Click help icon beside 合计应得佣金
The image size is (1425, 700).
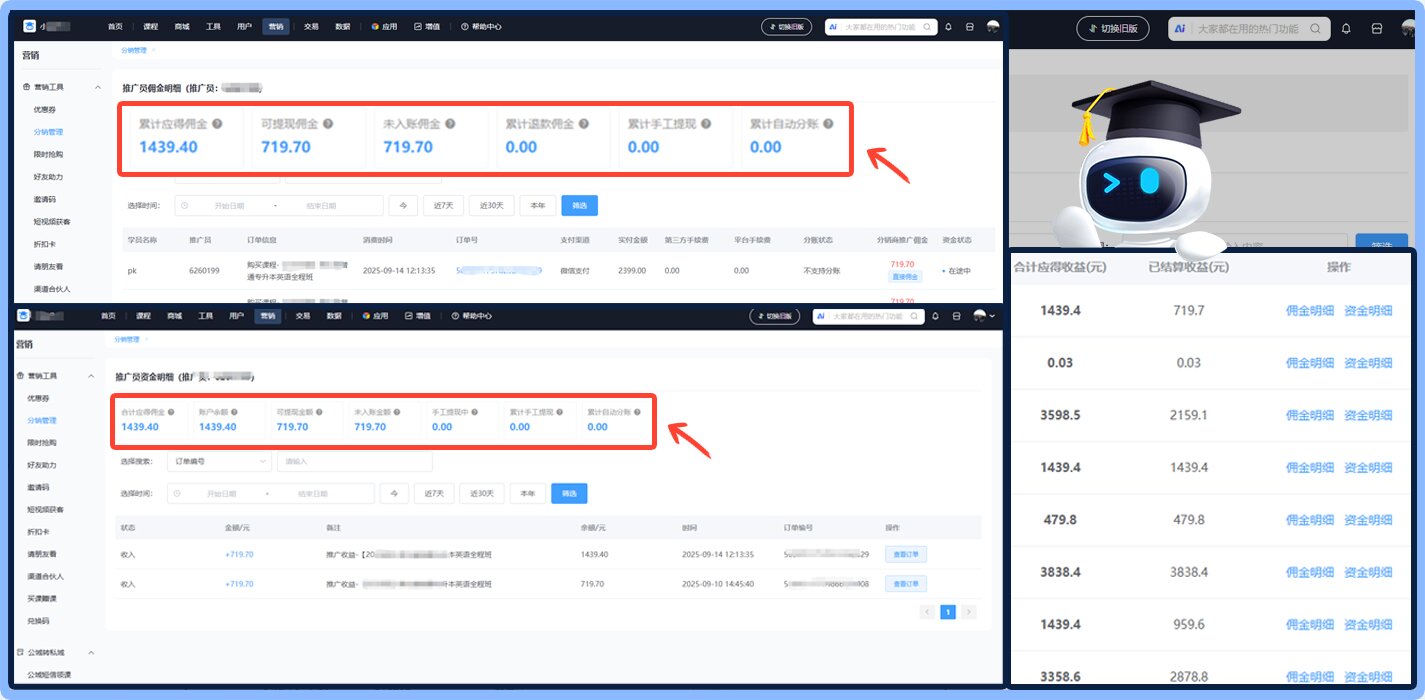click(171, 411)
